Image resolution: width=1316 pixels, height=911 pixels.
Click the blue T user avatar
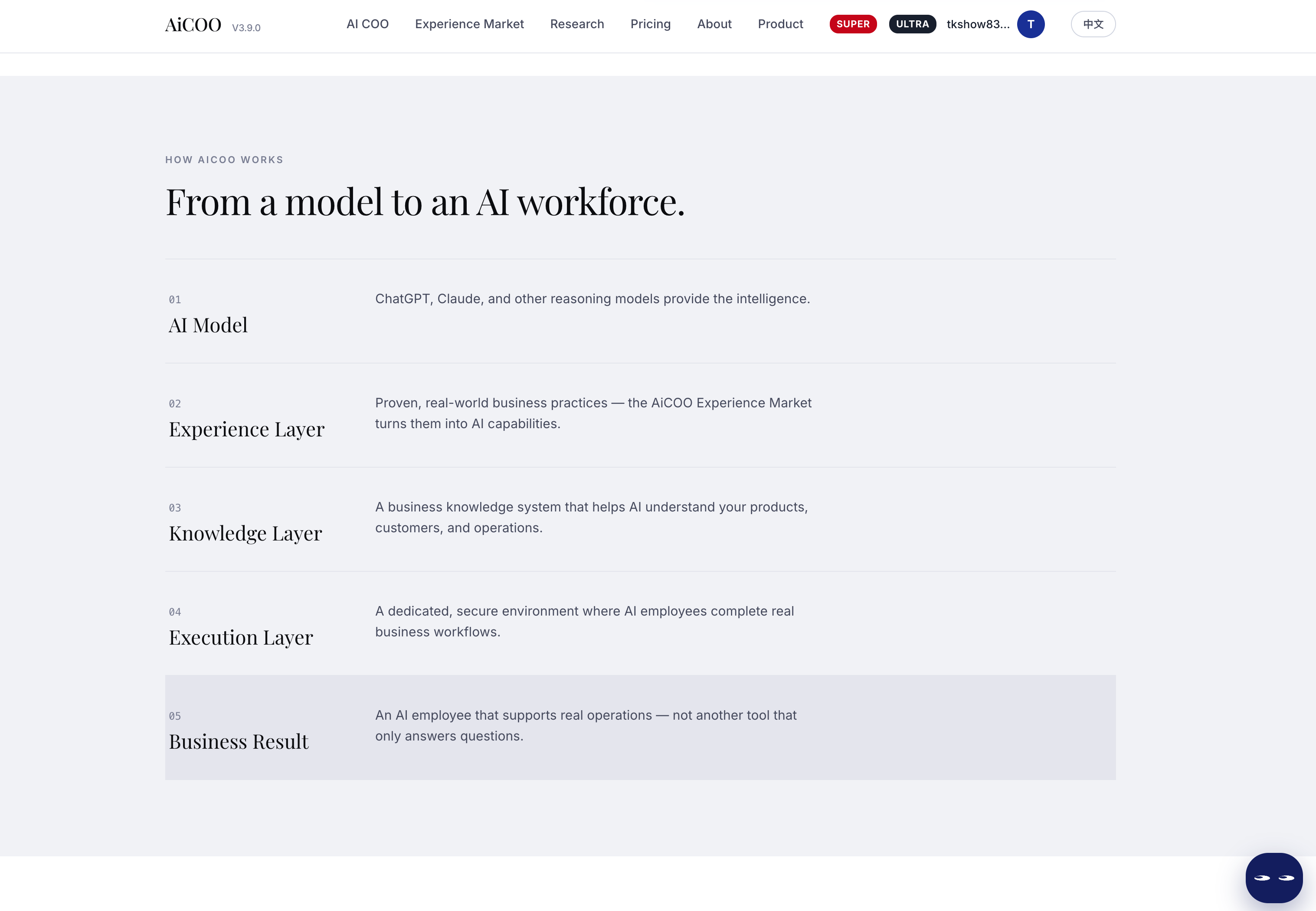[x=1031, y=24]
